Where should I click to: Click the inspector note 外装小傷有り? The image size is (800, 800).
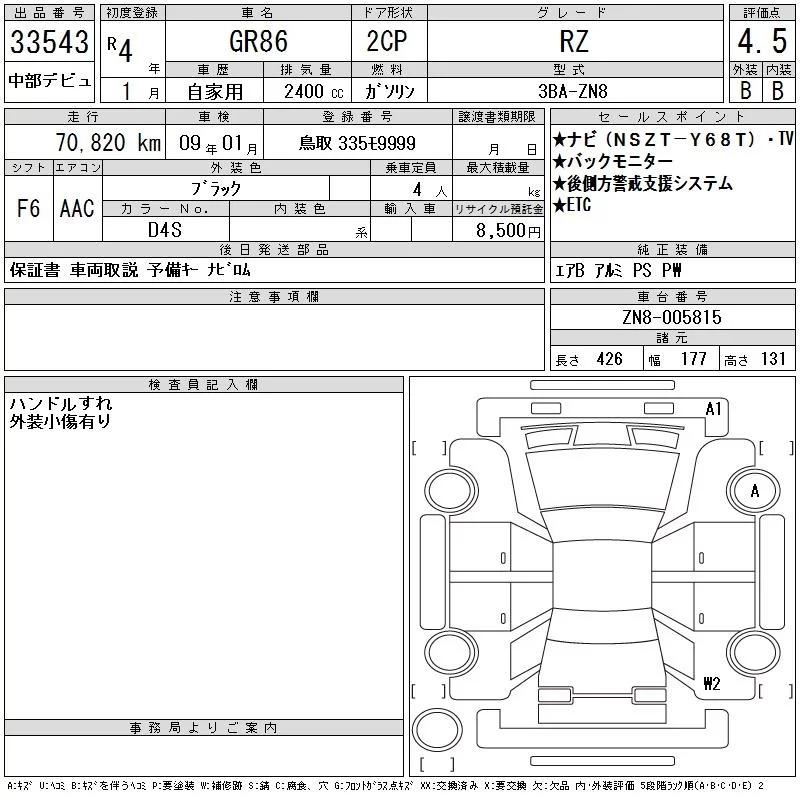point(60,421)
